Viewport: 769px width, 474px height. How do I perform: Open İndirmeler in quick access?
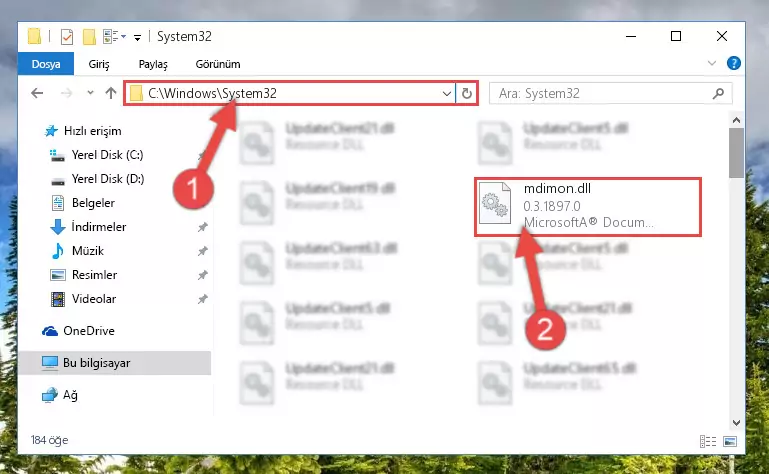point(99,227)
